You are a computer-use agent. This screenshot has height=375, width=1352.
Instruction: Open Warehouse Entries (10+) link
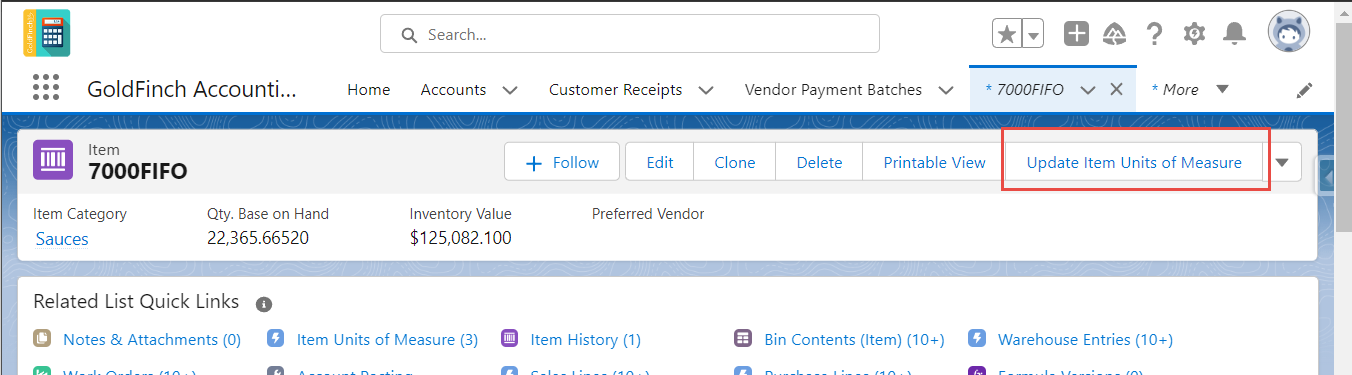click(1085, 340)
